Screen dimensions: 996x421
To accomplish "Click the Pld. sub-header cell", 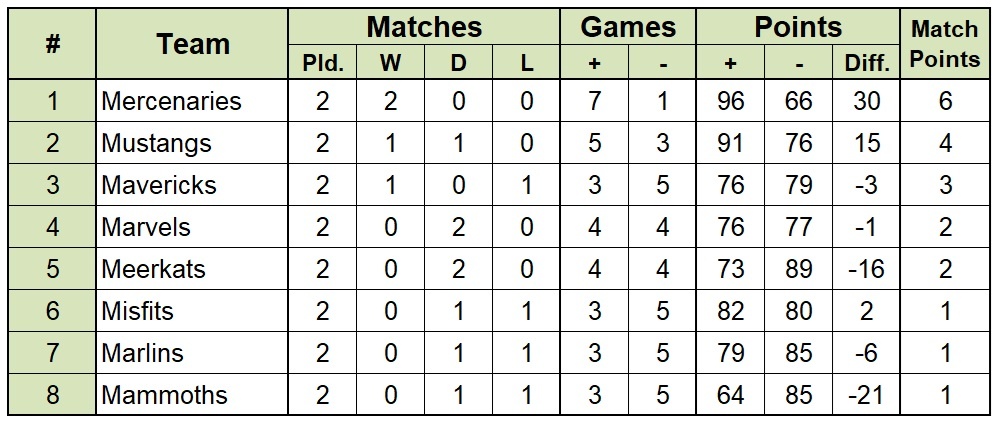I will coord(323,62).
